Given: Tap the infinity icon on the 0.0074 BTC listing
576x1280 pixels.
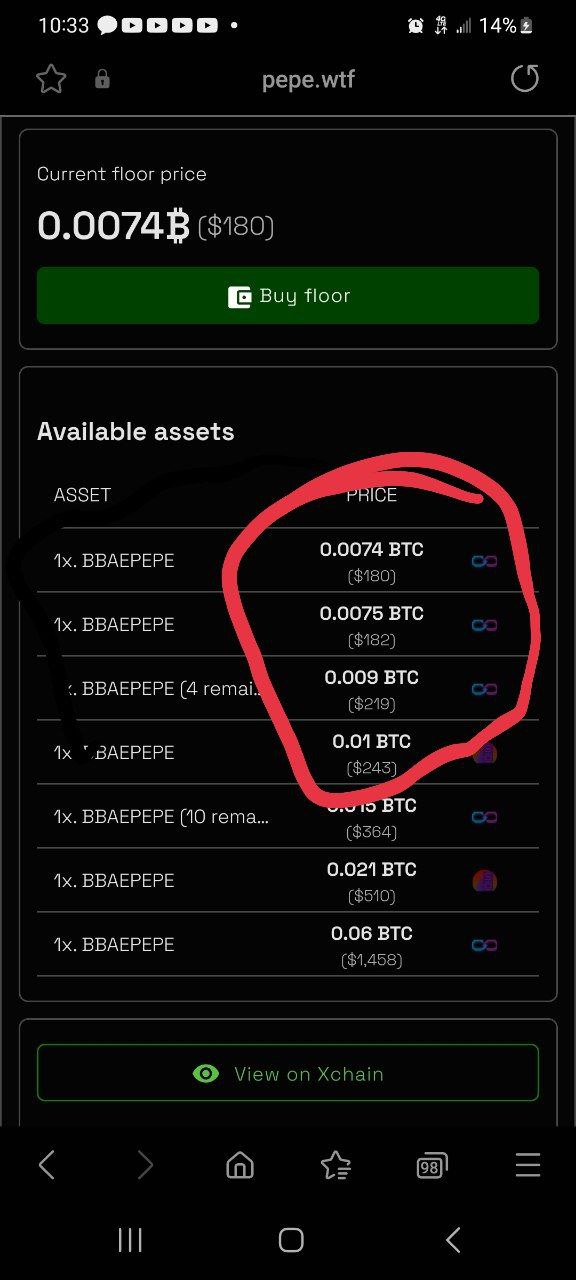Looking at the screenshot, I should pyautogui.click(x=484, y=561).
